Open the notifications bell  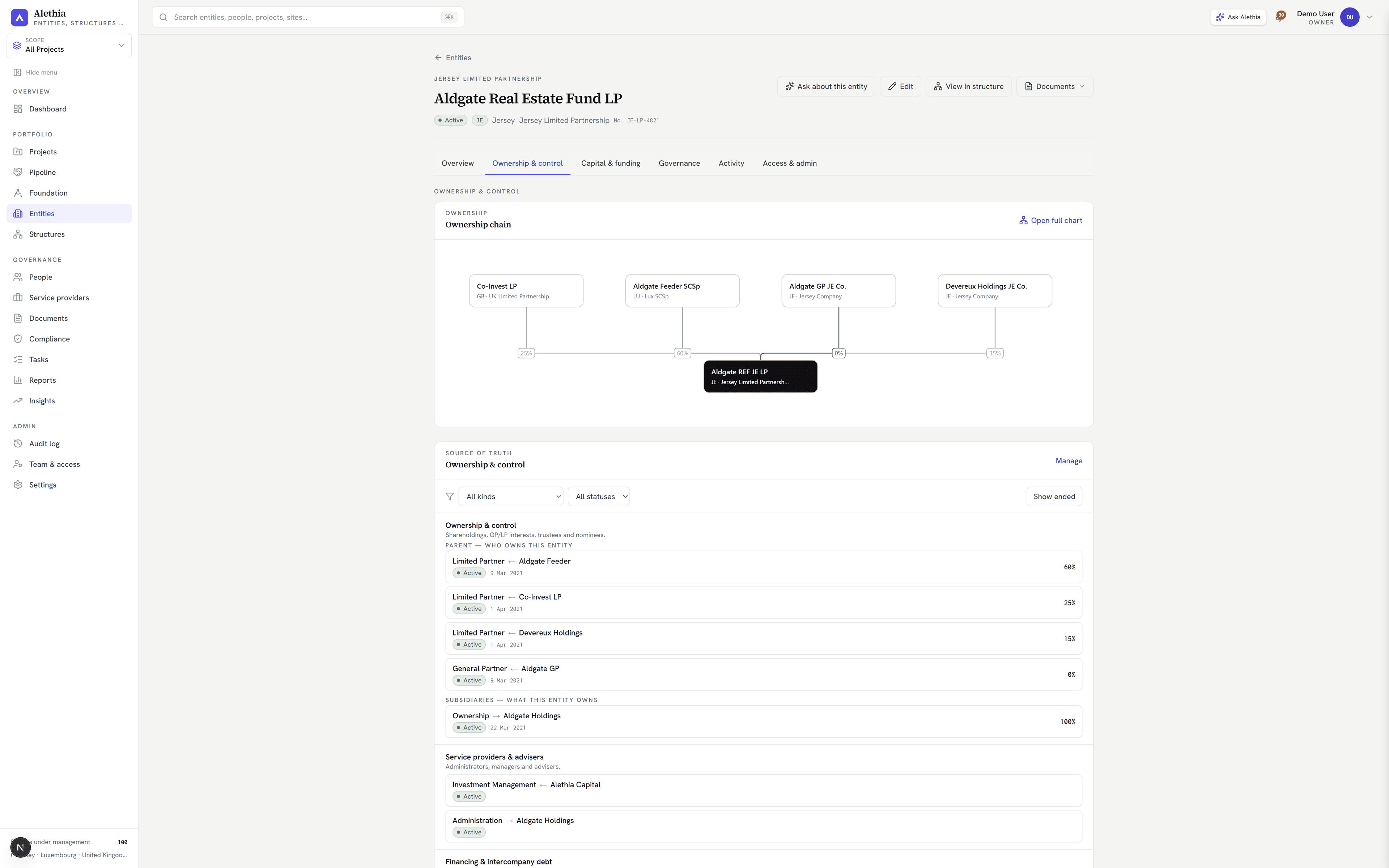coord(1279,17)
